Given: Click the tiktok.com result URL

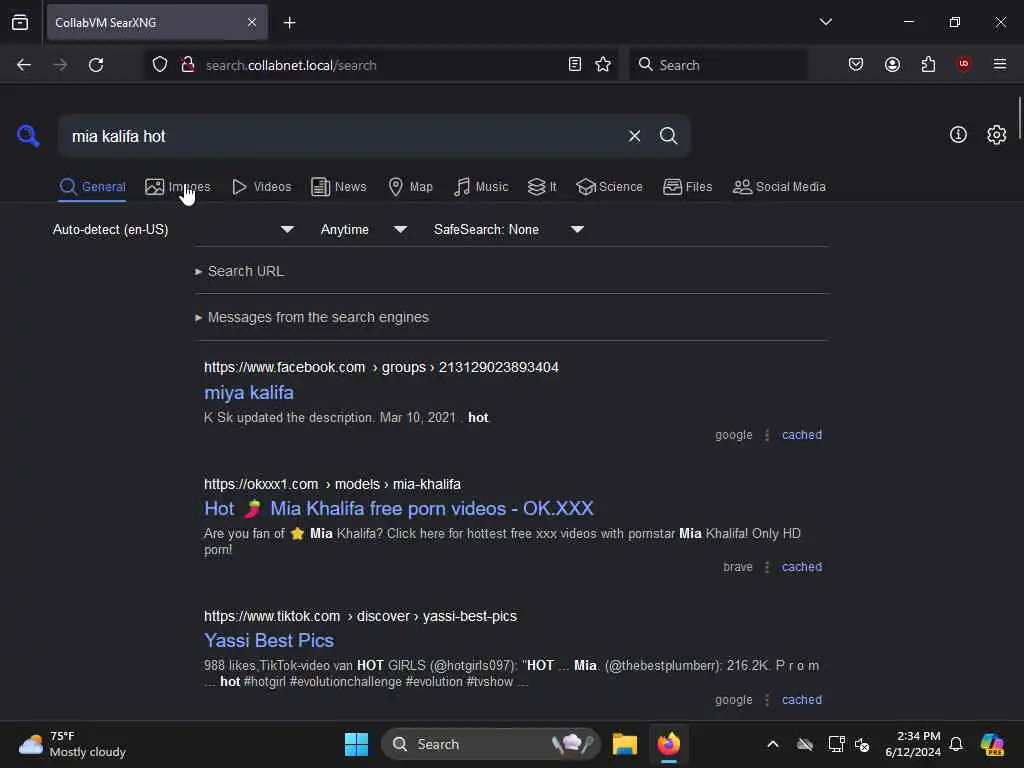Looking at the screenshot, I should coord(360,616).
